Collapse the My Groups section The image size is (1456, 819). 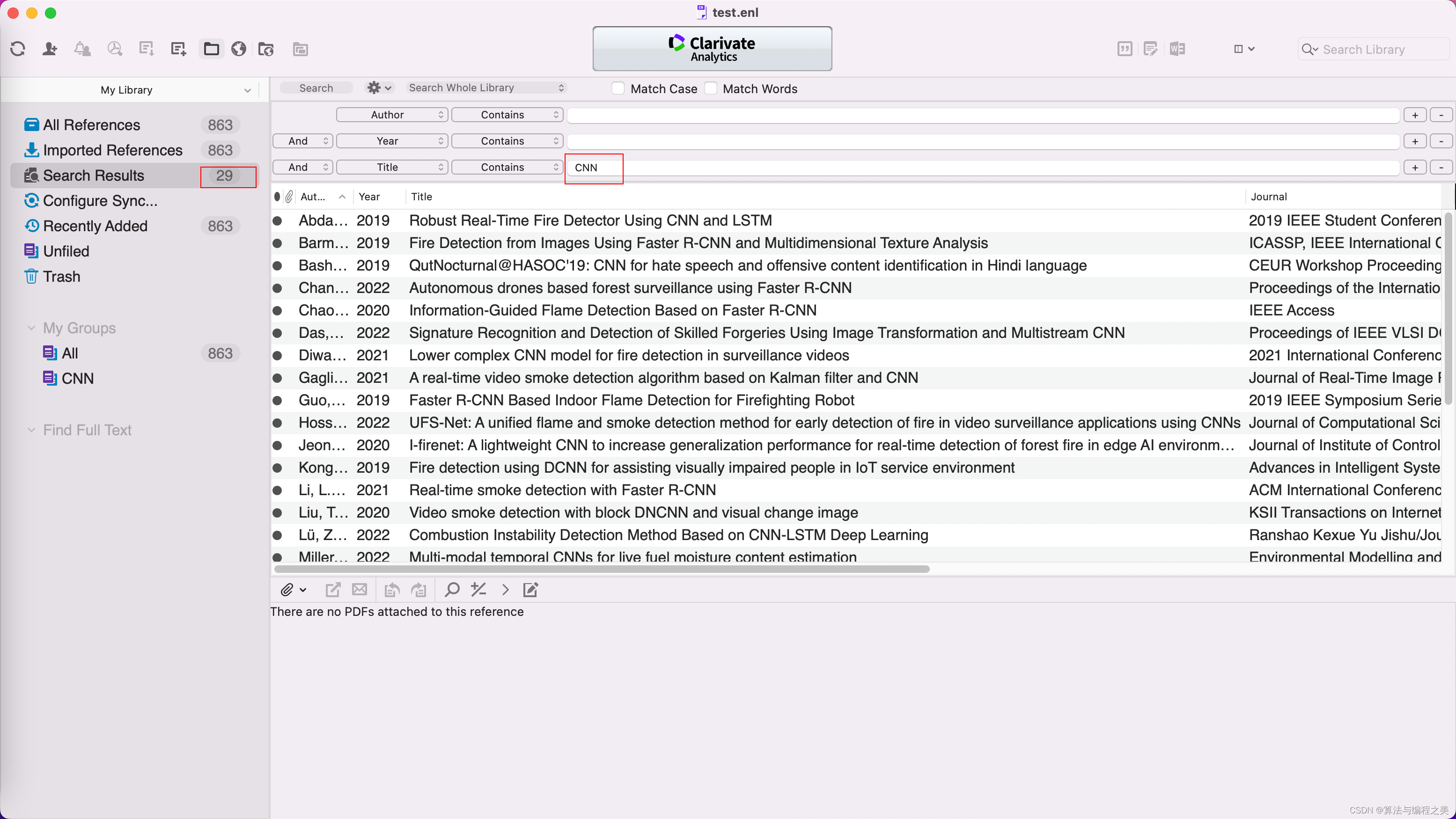pos(31,328)
